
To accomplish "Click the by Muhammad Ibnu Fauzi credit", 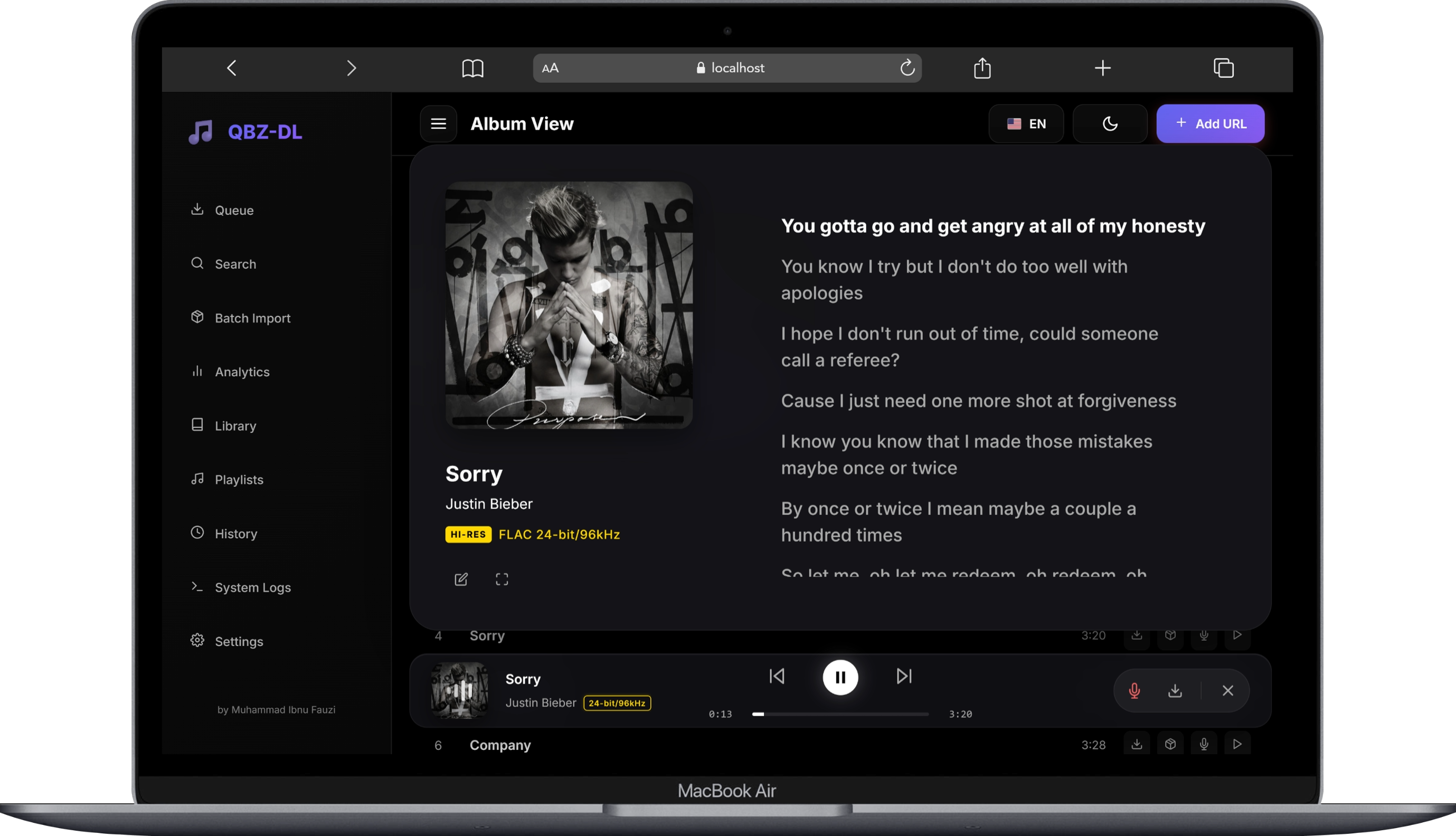I will point(276,710).
